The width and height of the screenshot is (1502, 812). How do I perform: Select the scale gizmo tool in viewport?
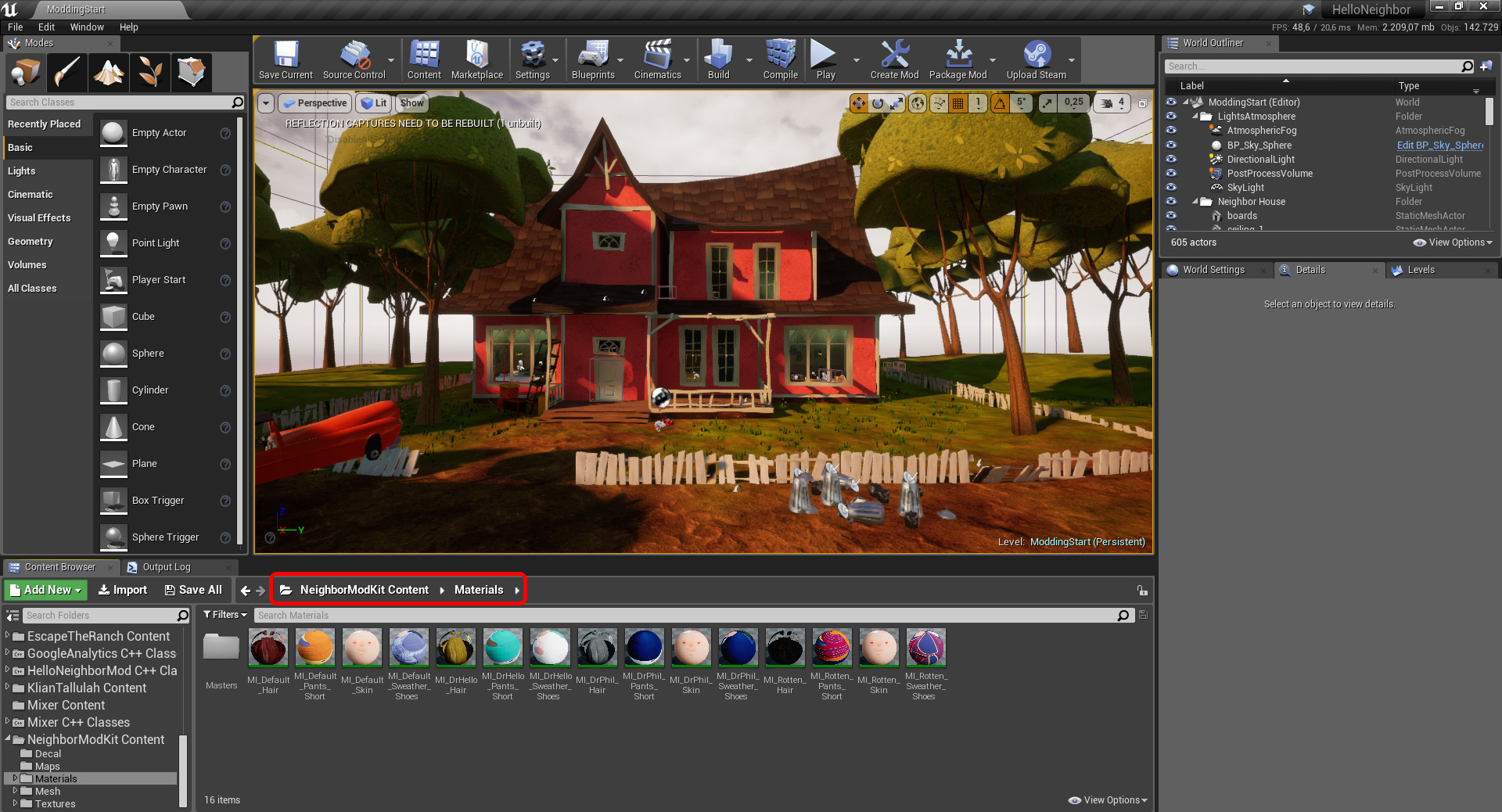coord(897,103)
